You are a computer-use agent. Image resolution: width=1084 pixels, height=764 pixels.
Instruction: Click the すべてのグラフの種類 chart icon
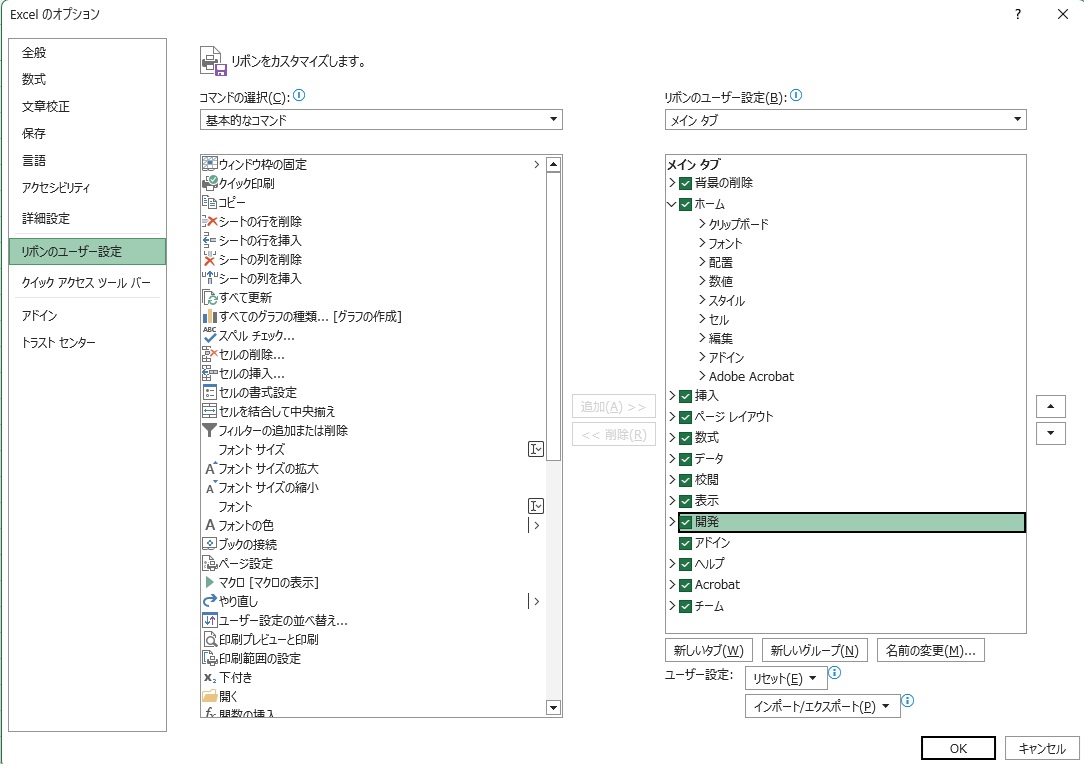209,316
